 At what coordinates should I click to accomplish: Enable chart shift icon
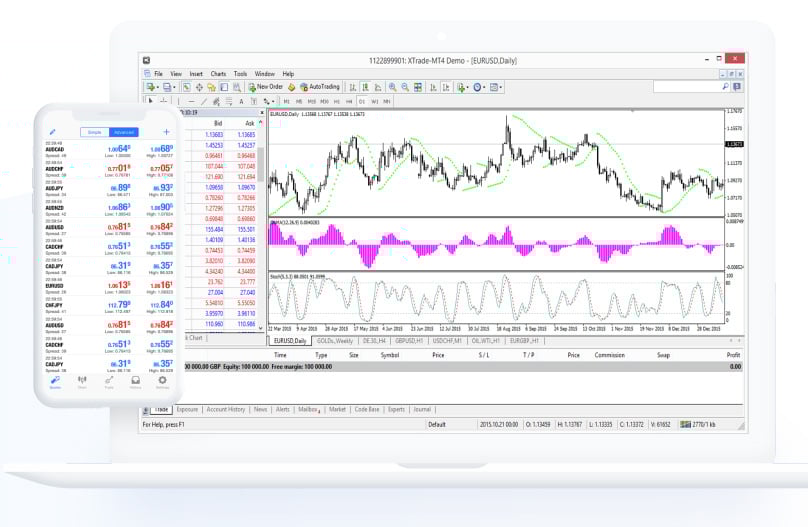click(446, 88)
